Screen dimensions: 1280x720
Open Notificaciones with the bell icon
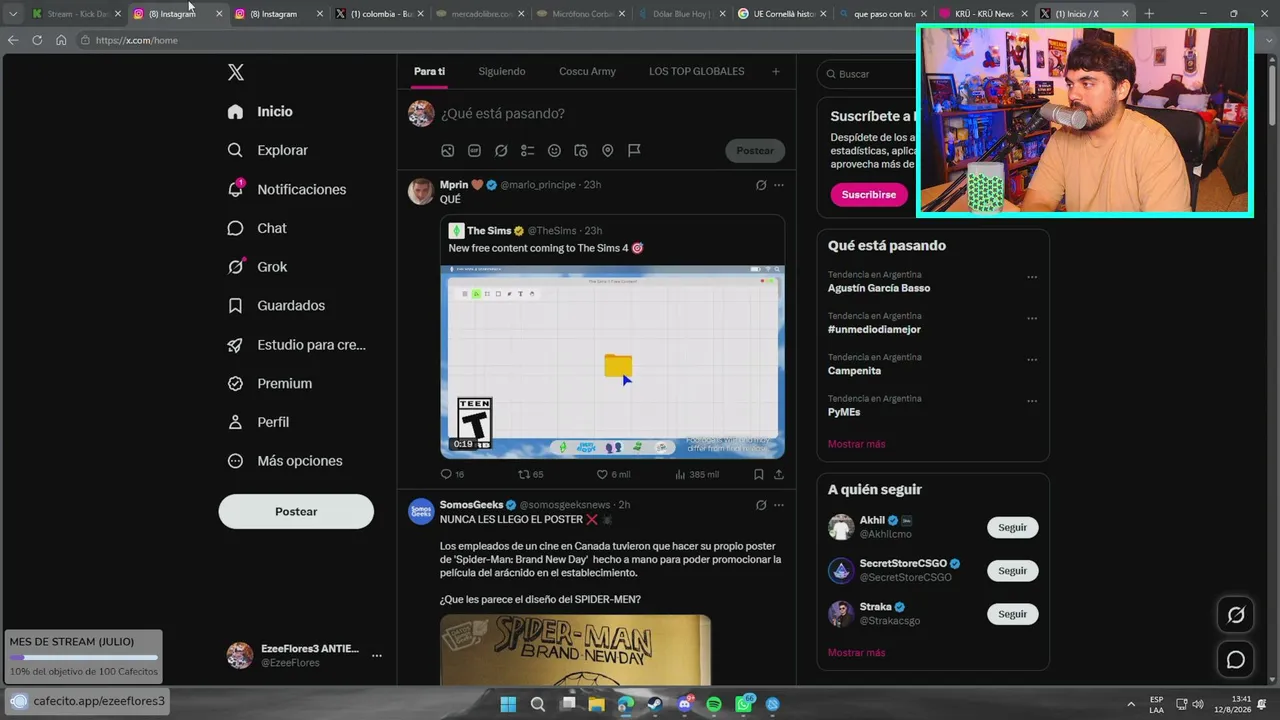tap(287, 189)
